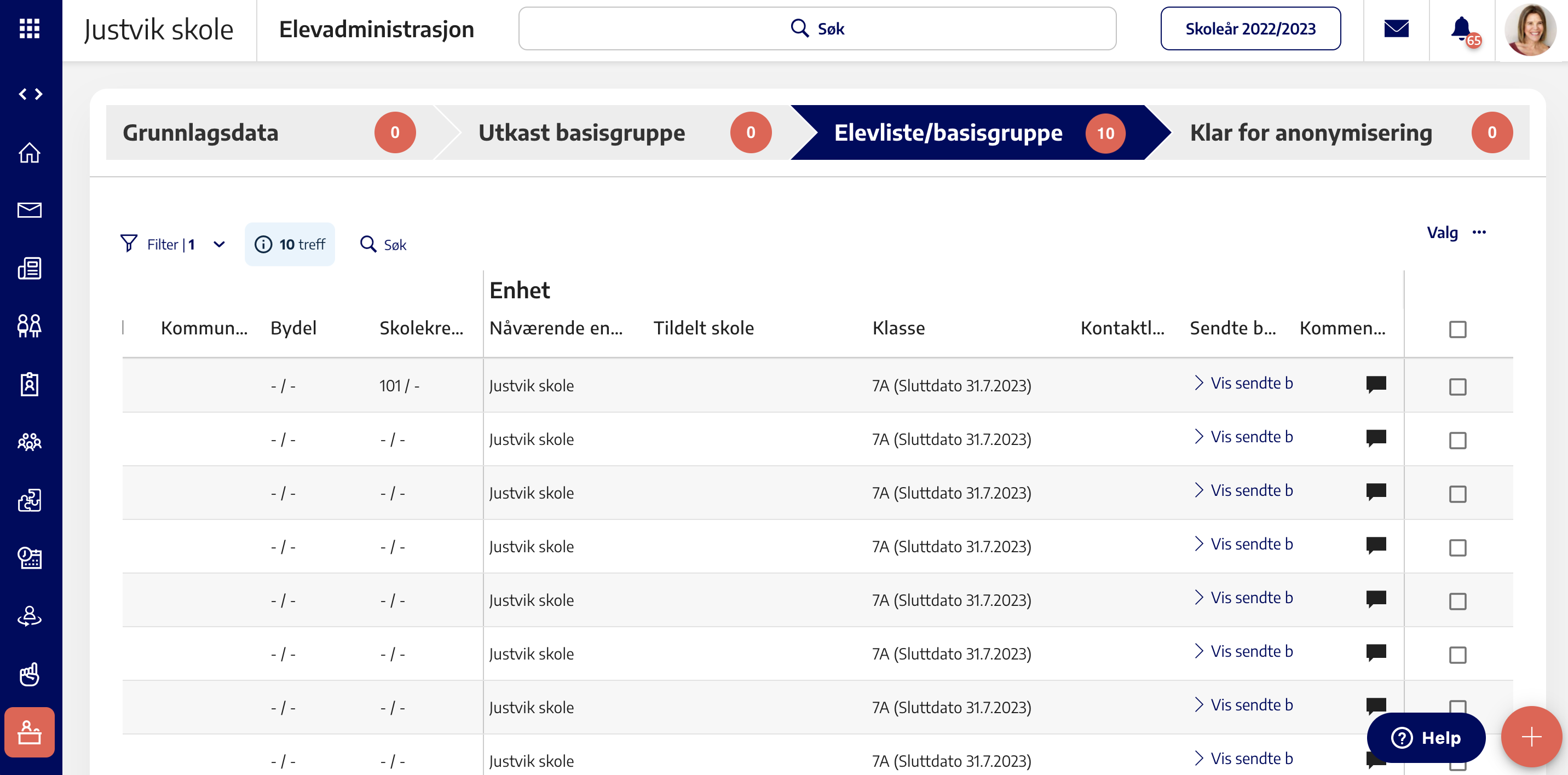Click the Nåværende en... column header

(556, 328)
